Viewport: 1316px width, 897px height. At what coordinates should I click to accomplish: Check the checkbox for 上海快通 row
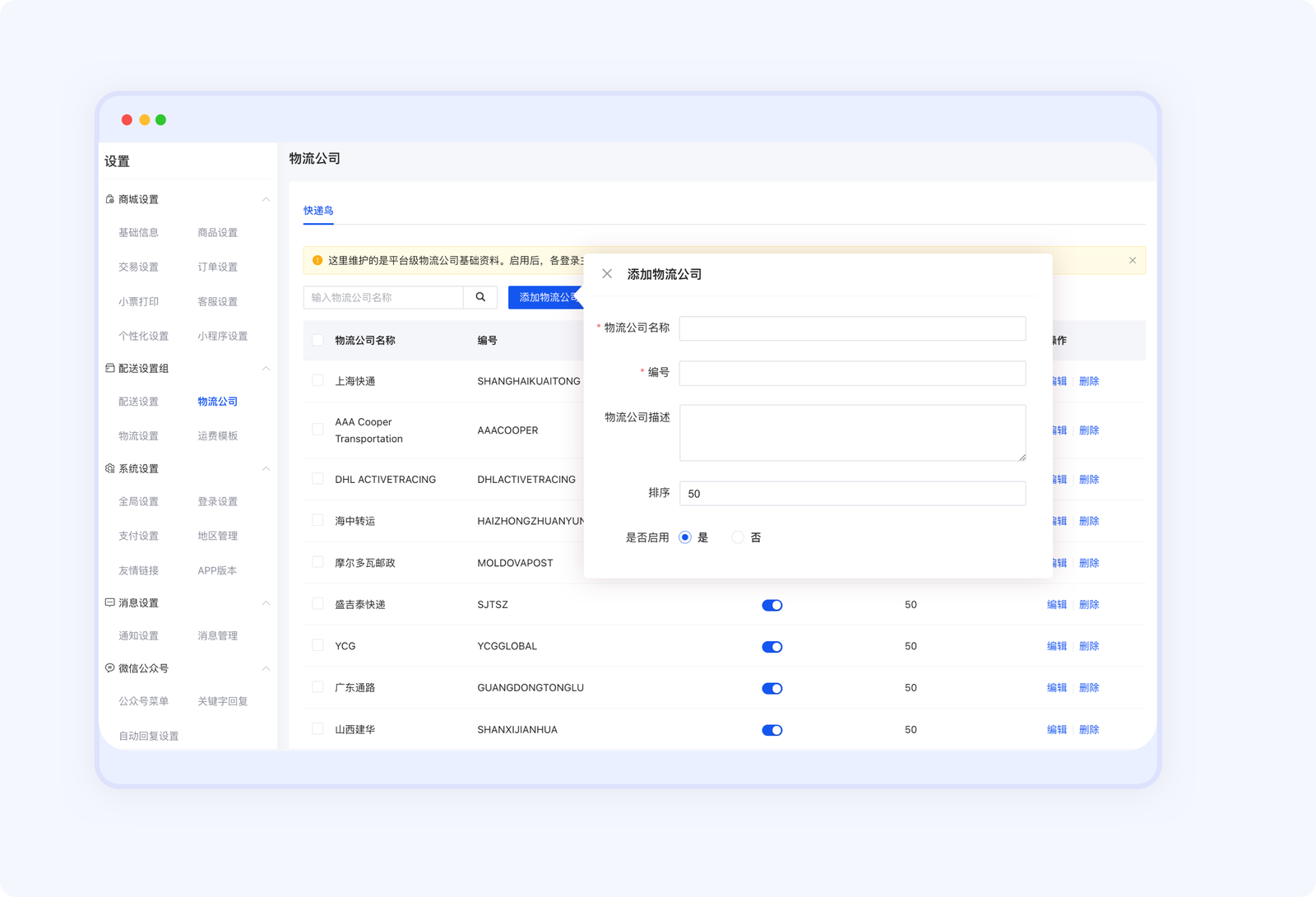coord(317,380)
